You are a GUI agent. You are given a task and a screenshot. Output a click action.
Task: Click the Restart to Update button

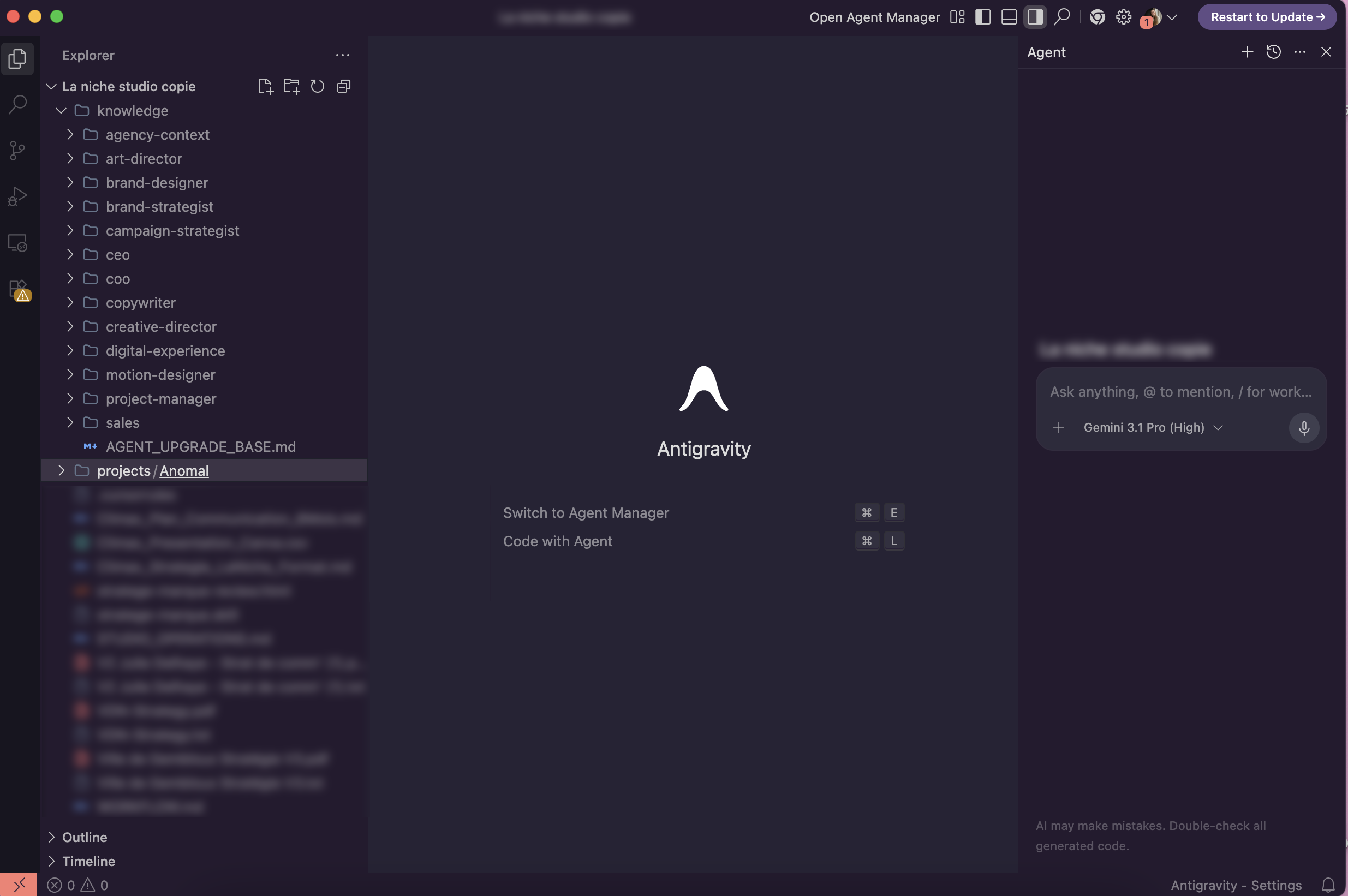(x=1267, y=17)
